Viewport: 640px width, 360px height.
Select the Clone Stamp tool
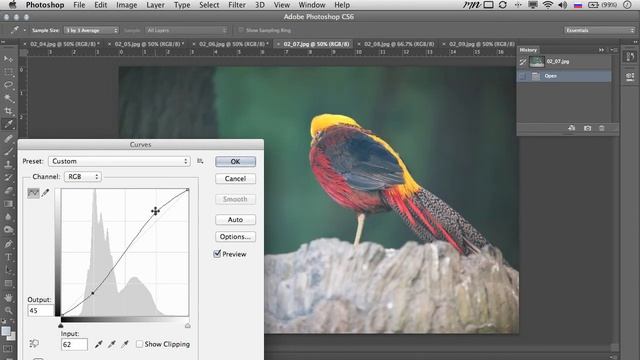8,164
